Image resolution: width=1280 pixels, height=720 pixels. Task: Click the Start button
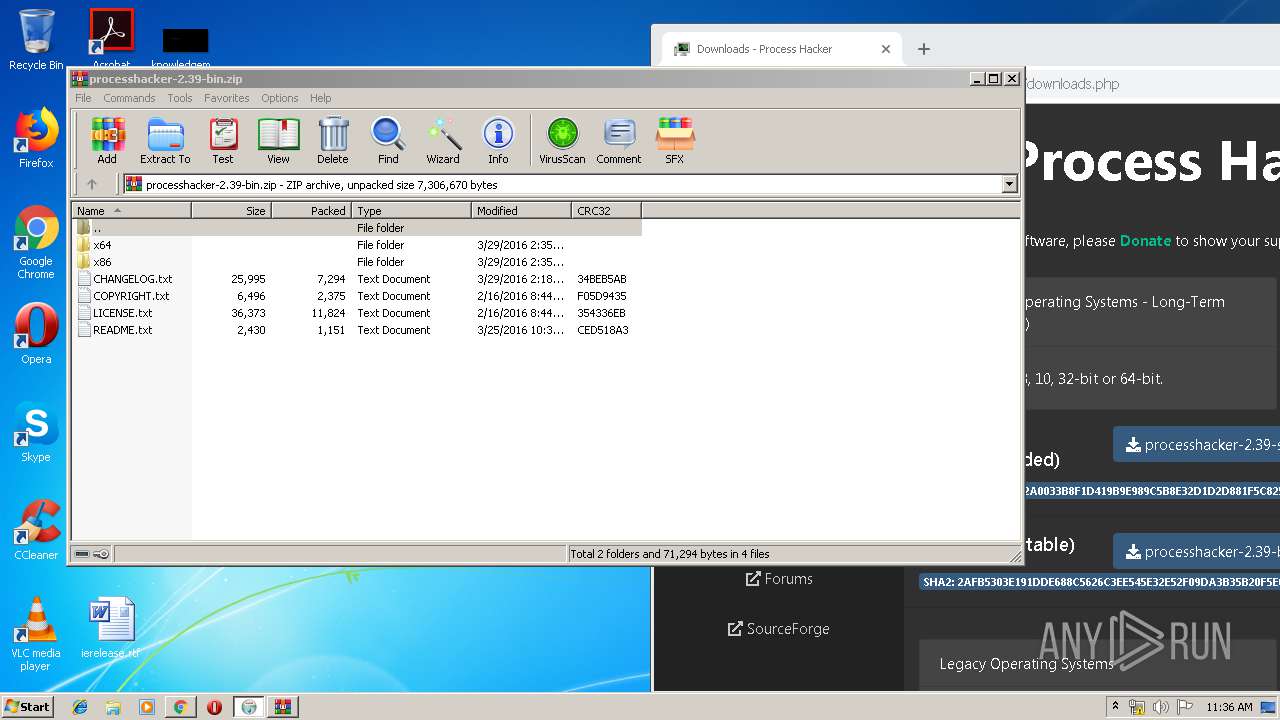(28, 707)
